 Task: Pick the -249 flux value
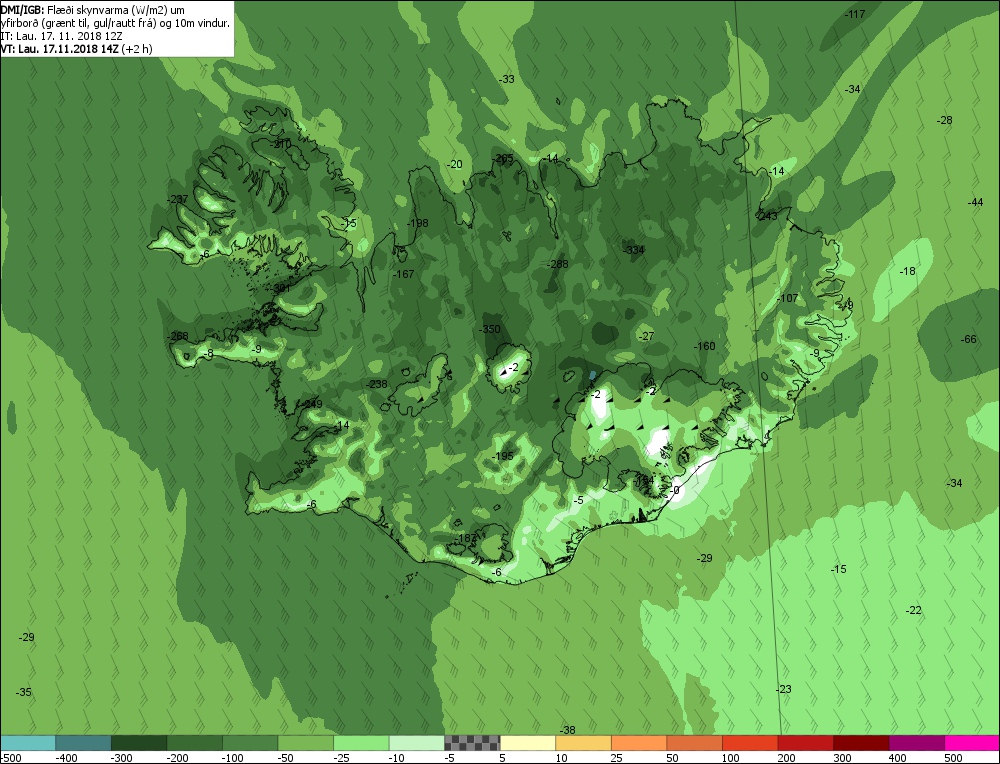312,404
